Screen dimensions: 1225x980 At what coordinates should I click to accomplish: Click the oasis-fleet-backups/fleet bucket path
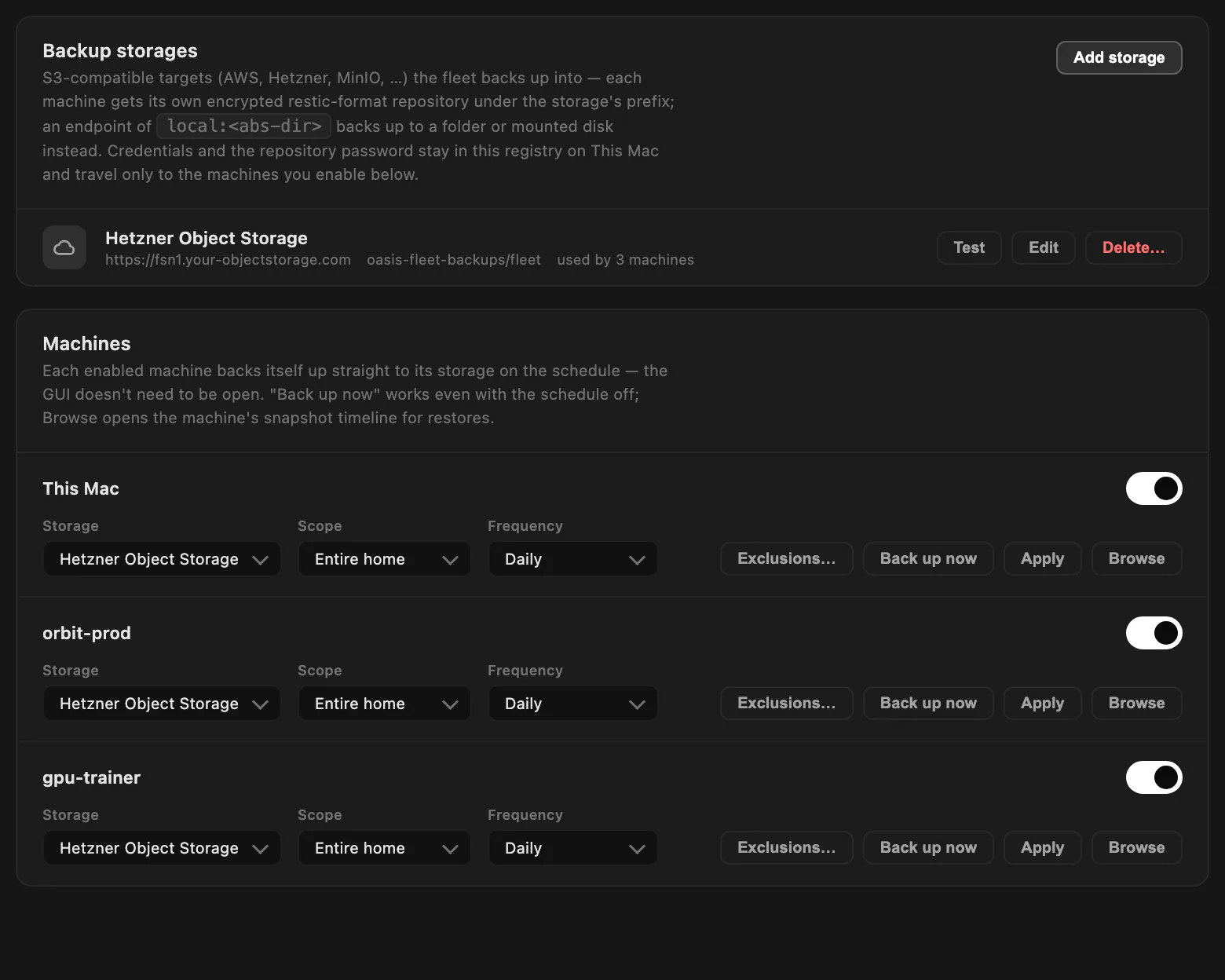tap(454, 260)
